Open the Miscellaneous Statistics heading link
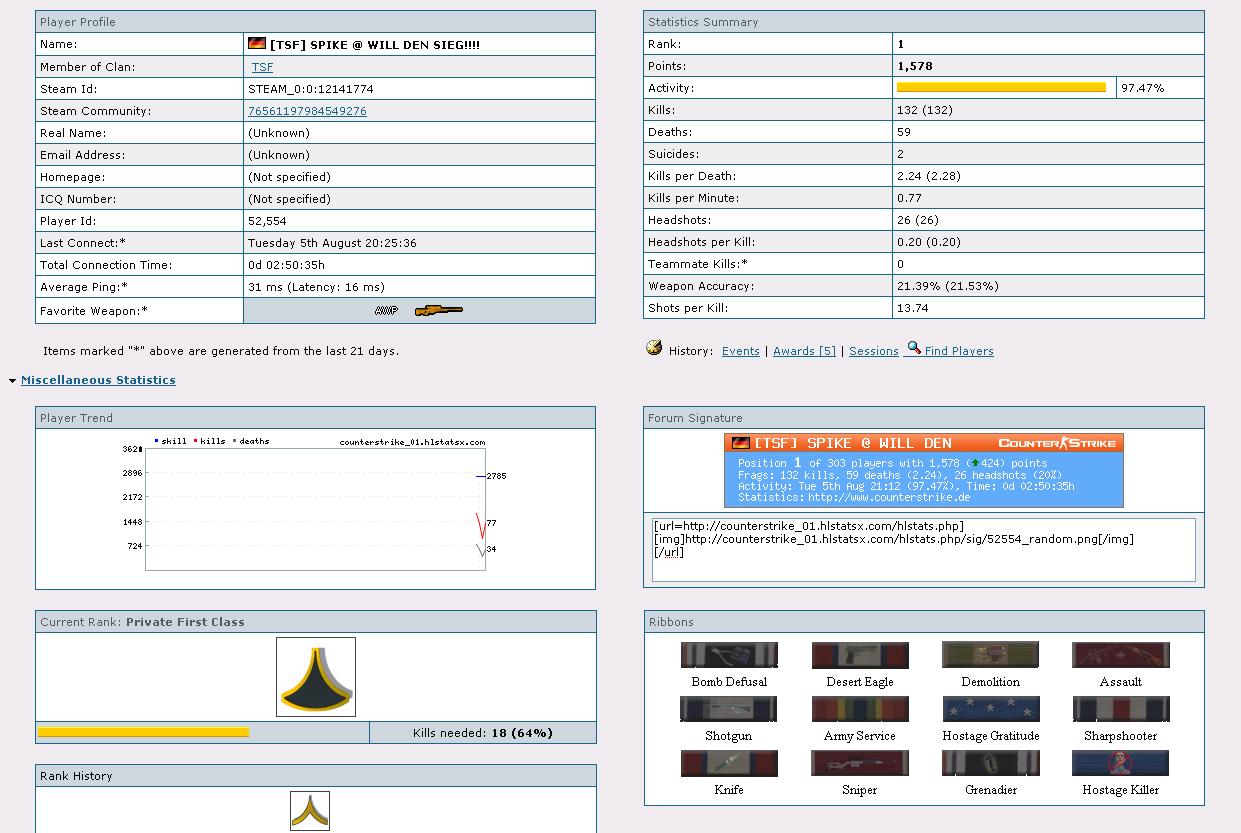The width and height of the screenshot is (1241, 833). (x=98, y=380)
